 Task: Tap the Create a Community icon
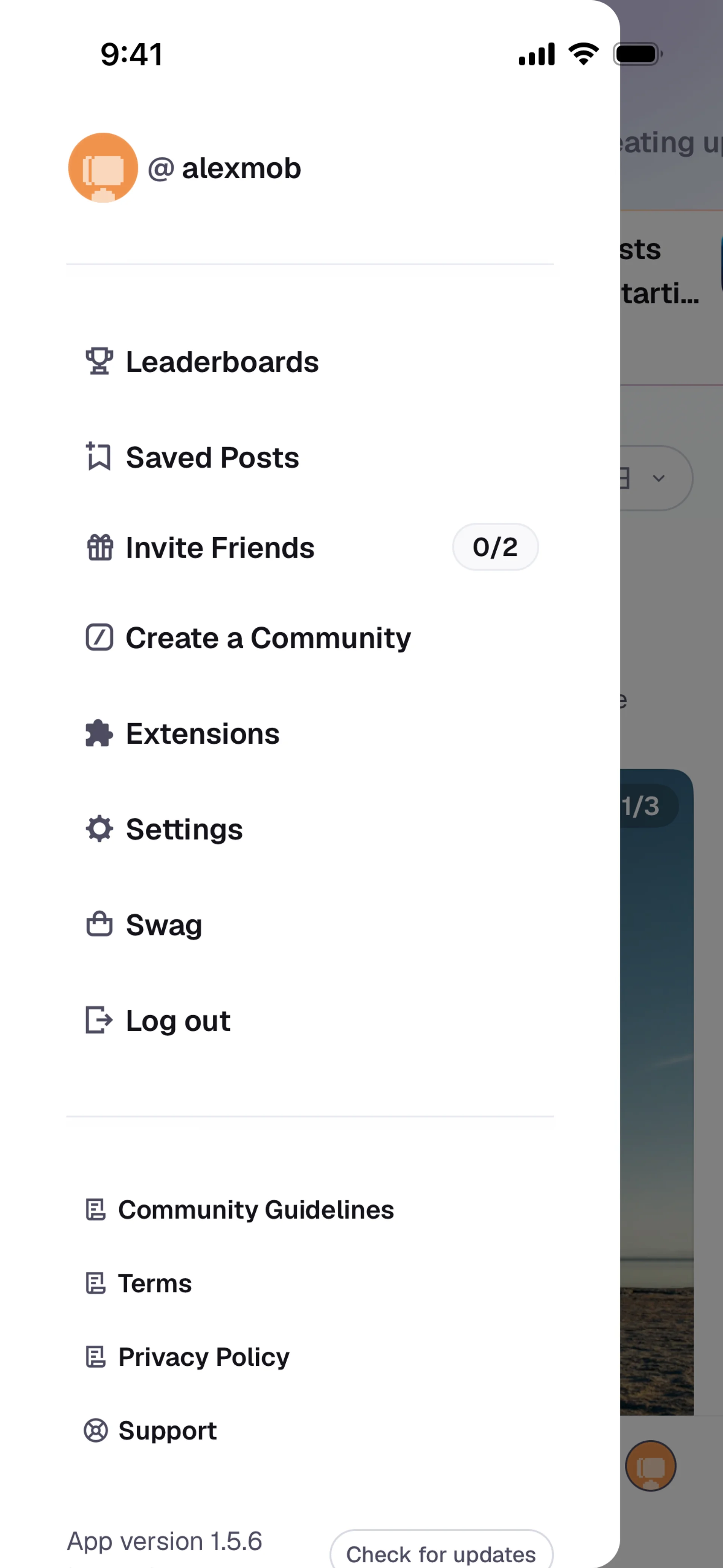[x=99, y=637]
